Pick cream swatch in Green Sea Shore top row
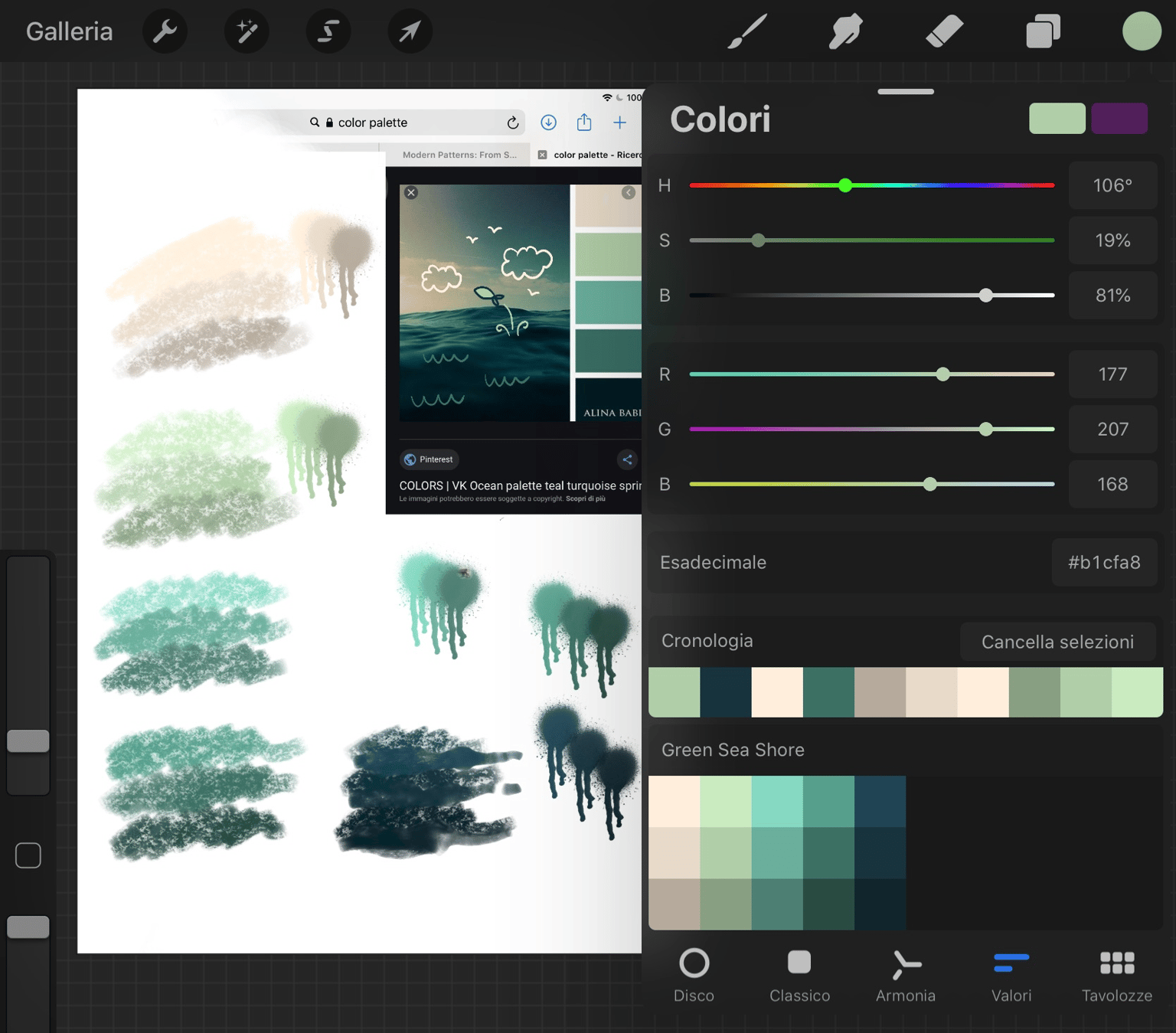 pos(675,802)
